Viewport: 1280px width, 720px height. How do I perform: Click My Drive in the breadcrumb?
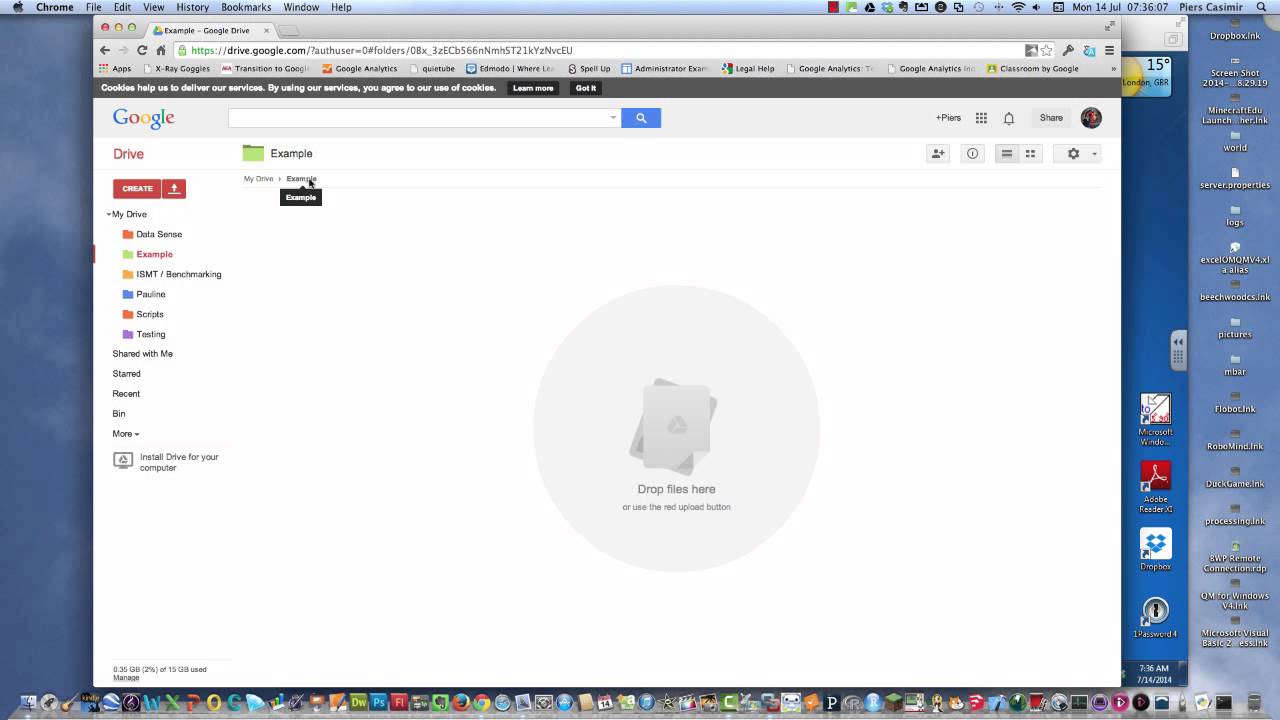click(258, 179)
